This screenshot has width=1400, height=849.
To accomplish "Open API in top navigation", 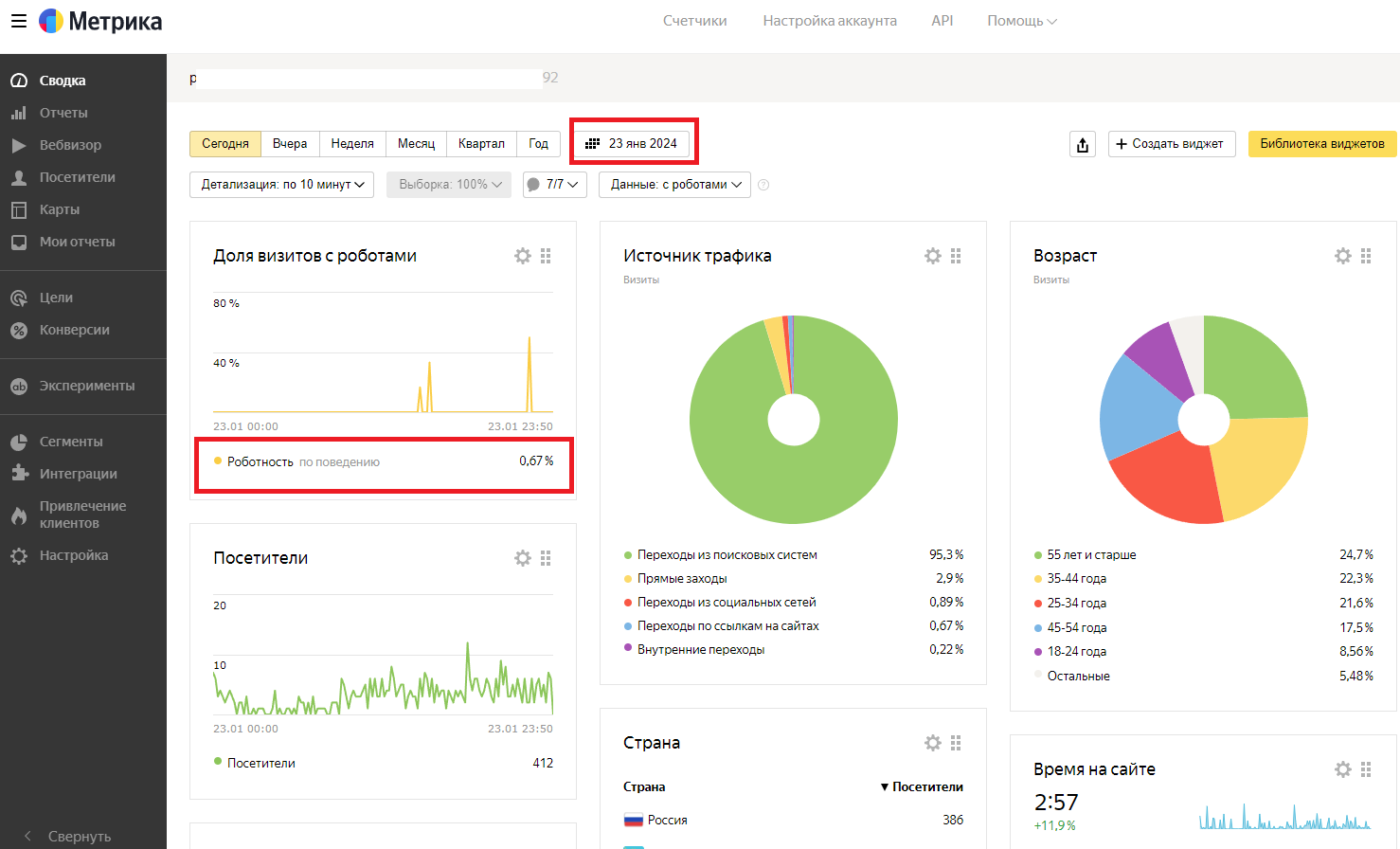I will coord(942,21).
